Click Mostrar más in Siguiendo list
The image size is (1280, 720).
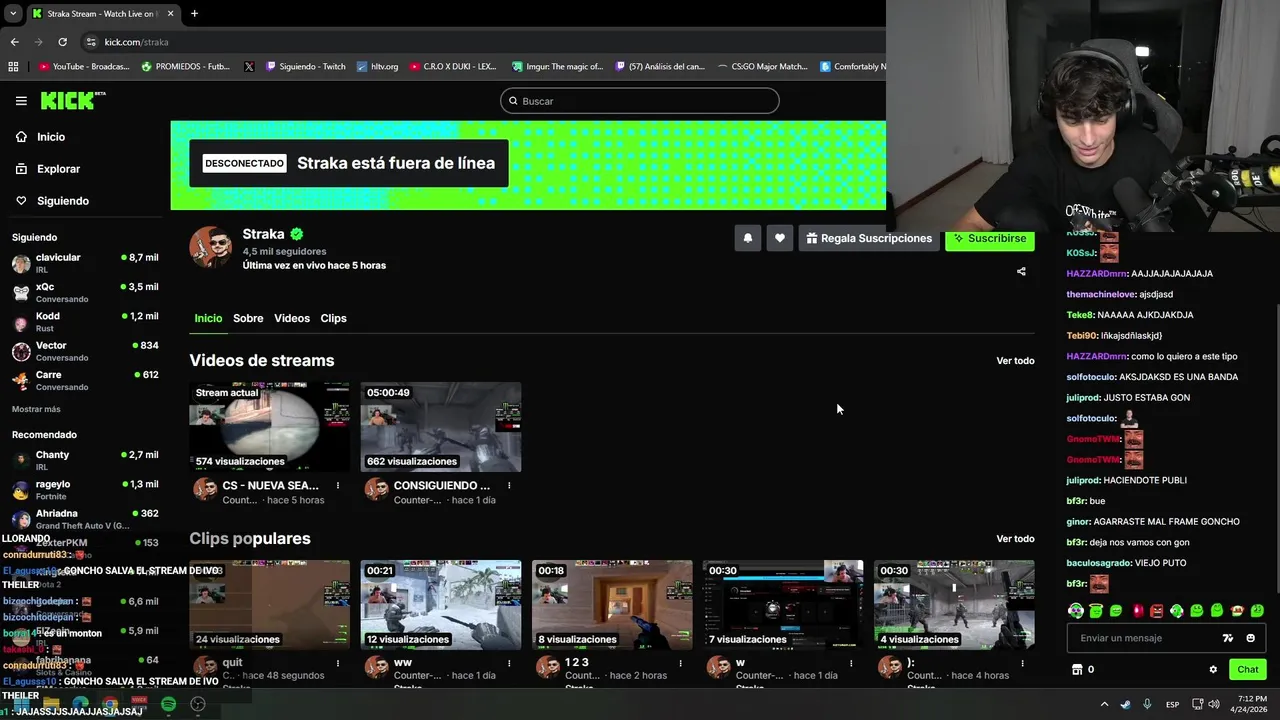[x=36, y=409]
